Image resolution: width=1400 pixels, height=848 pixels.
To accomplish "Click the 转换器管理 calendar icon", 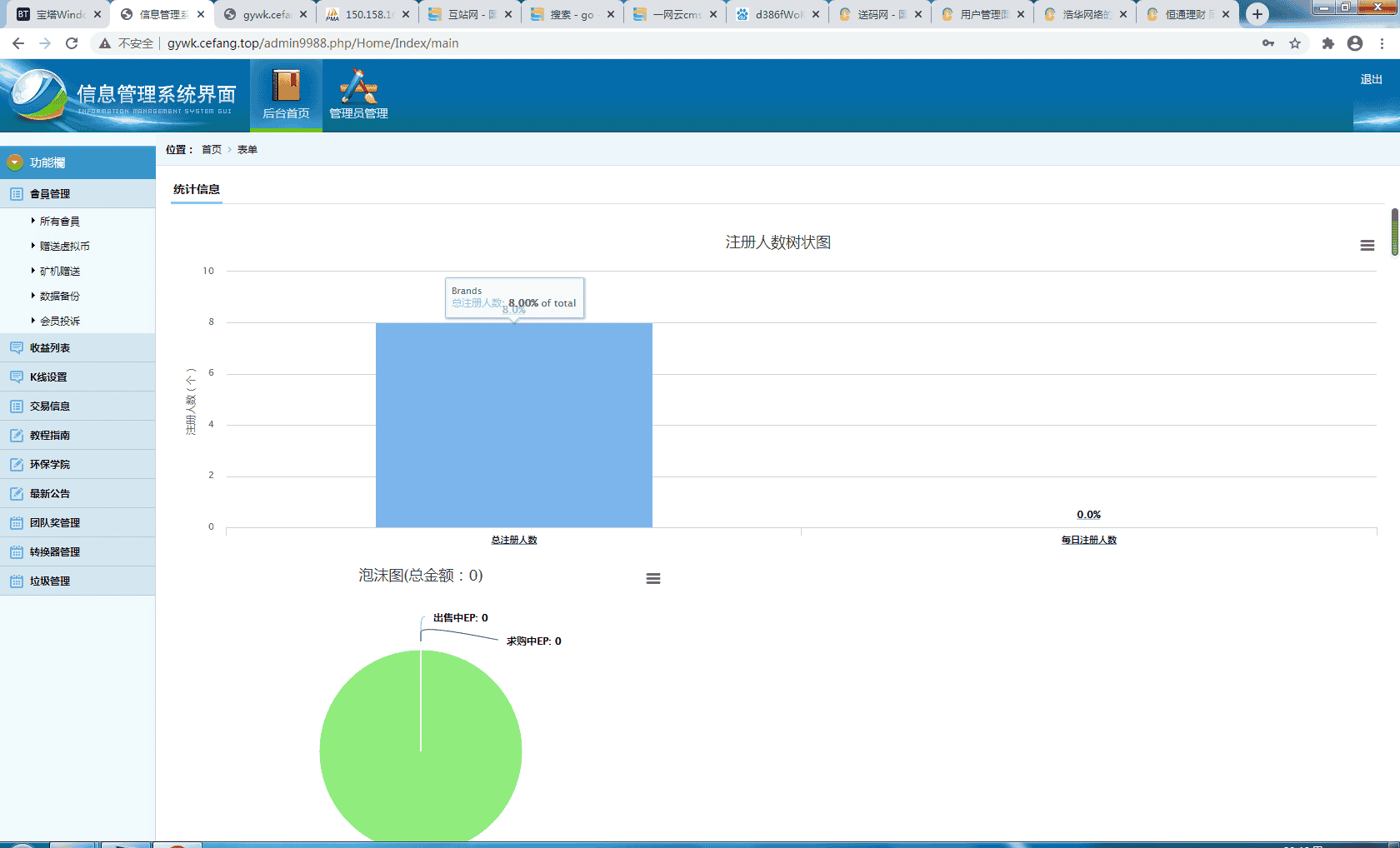I will click(x=17, y=551).
